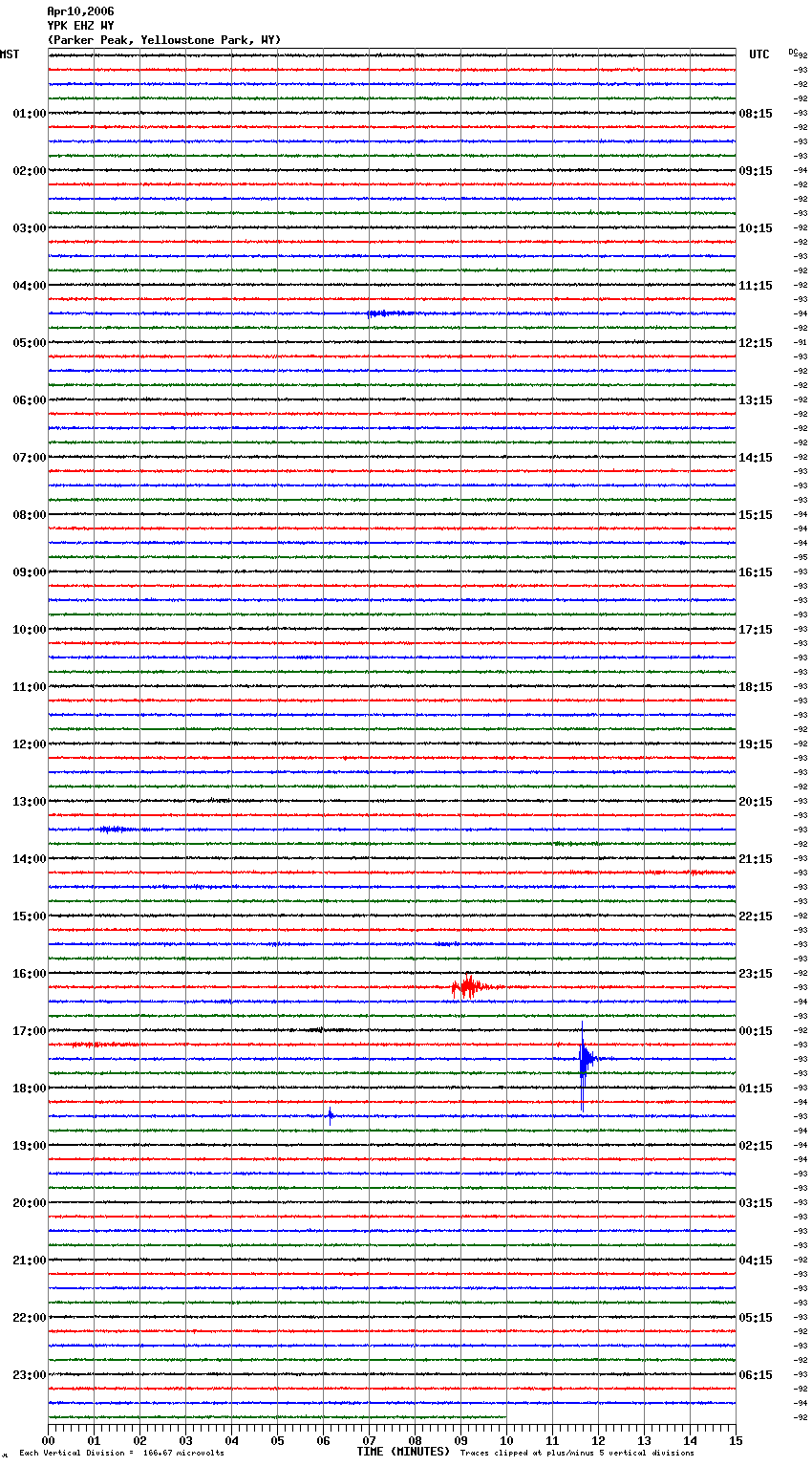Click the UTC timezone label
Image resolution: width=812 pixels, height=1466 pixels.
tap(759, 54)
